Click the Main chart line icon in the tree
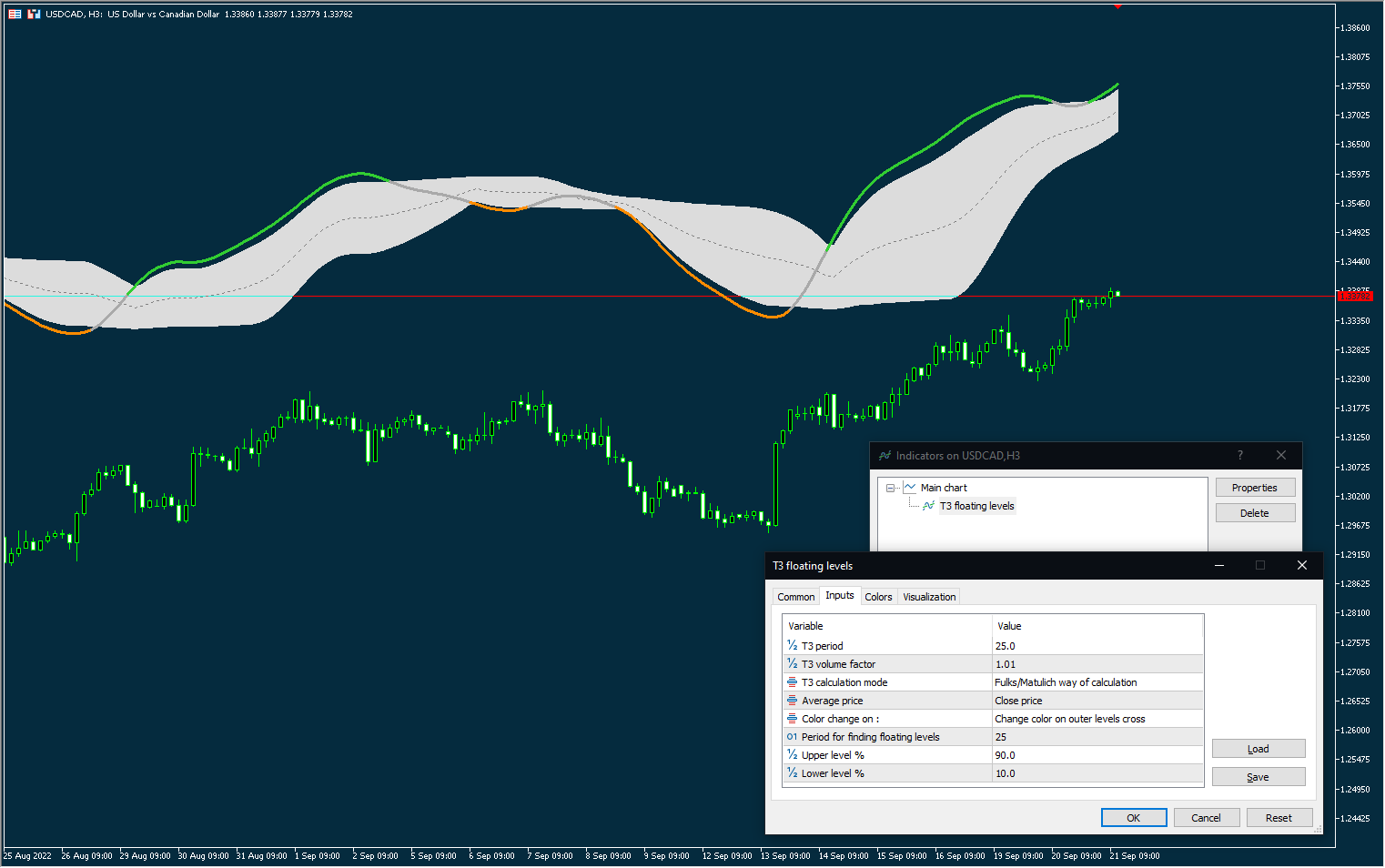 [911, 487]
